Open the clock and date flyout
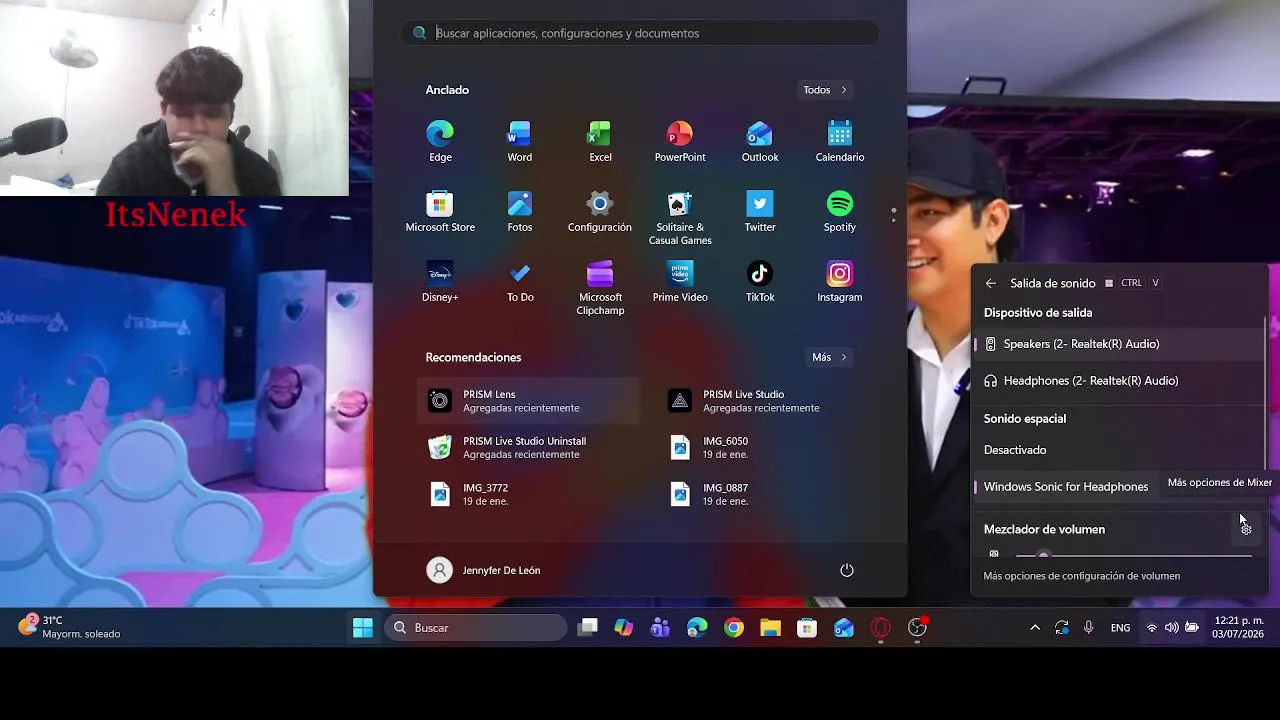The height and width of the screenshot is (720, 1280). (x=1238, y=628)
